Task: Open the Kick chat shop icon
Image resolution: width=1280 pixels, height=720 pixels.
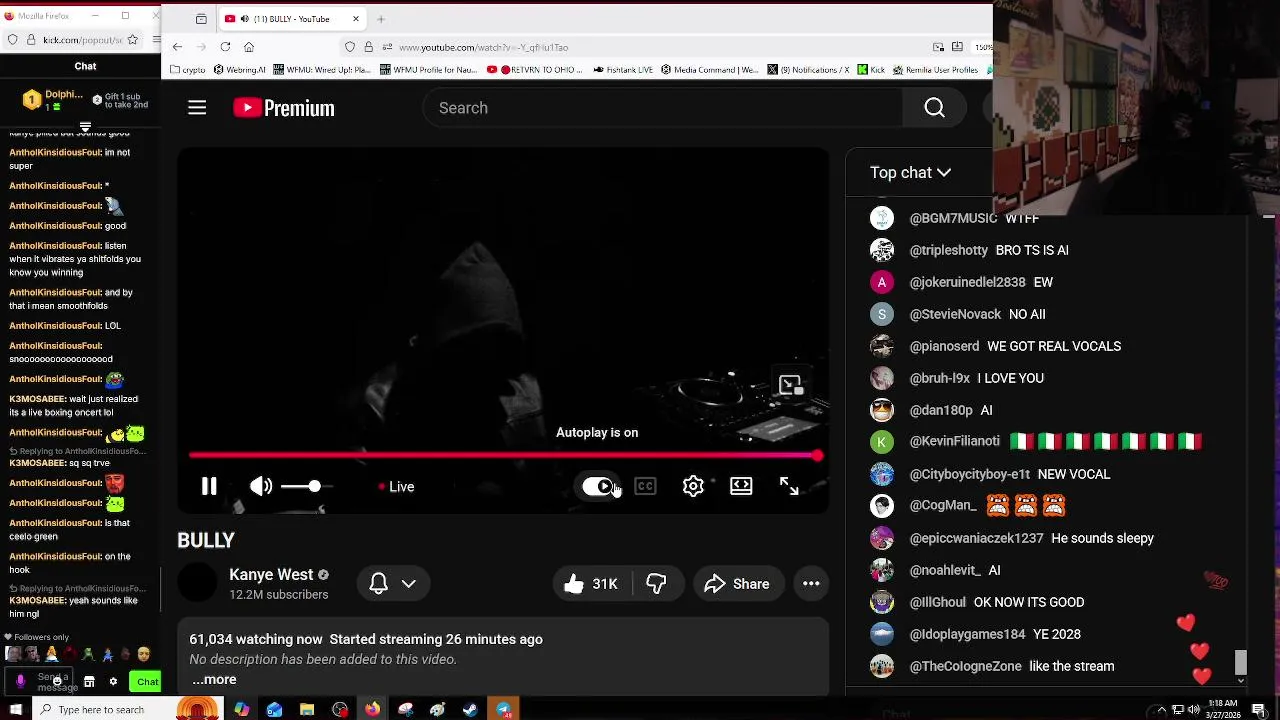Action: (x=89, y=681)
